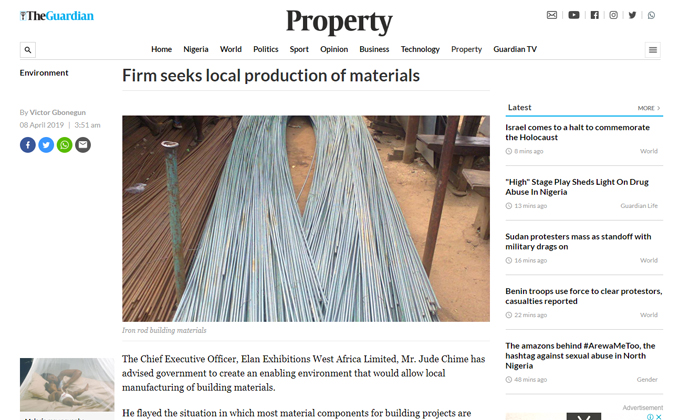Open the Sudan protesters standoff story
This screenshot has height=420, width=690.
pos(578,241)
